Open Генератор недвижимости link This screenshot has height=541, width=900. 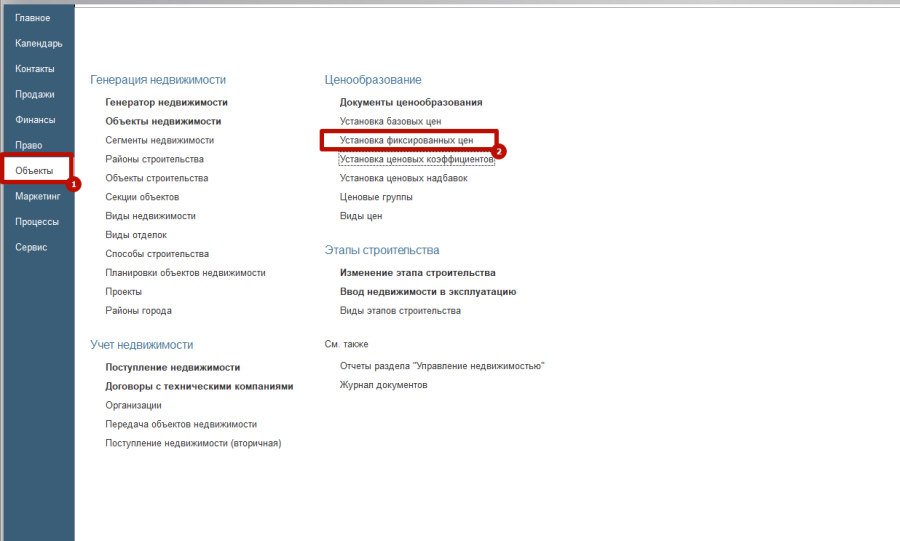coord(167,102)
